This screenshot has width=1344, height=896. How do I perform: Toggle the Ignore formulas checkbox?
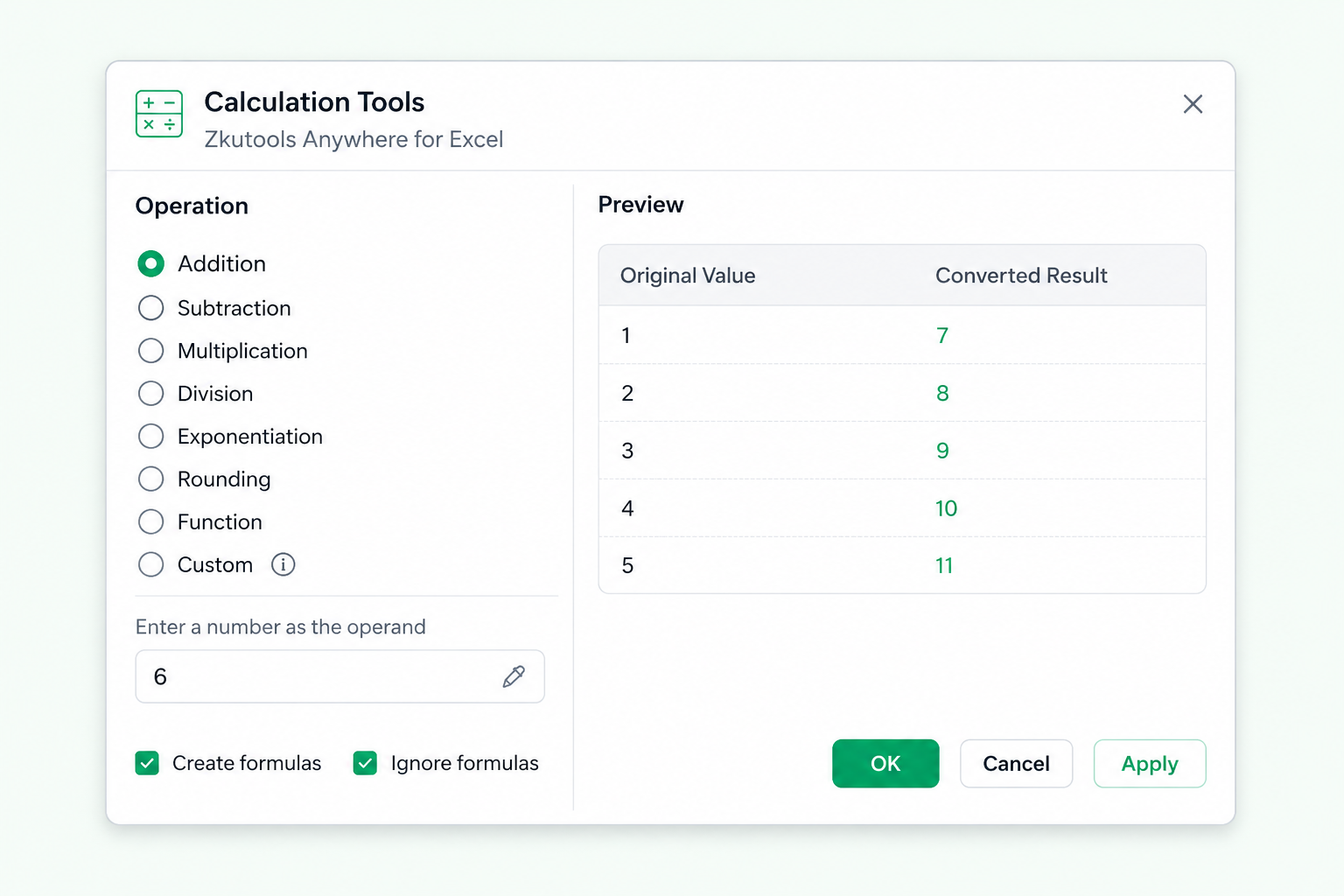(x=365, y=763)
